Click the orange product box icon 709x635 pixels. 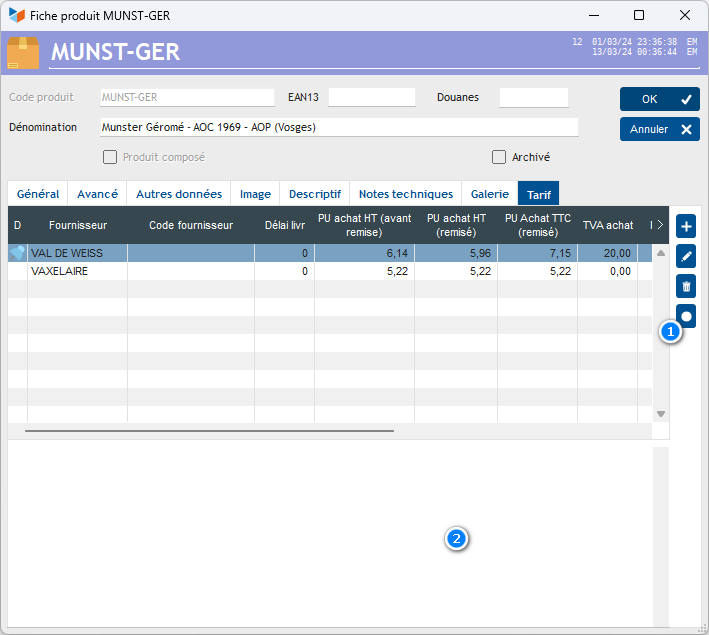pyautogui.click(x=23, y=52)
